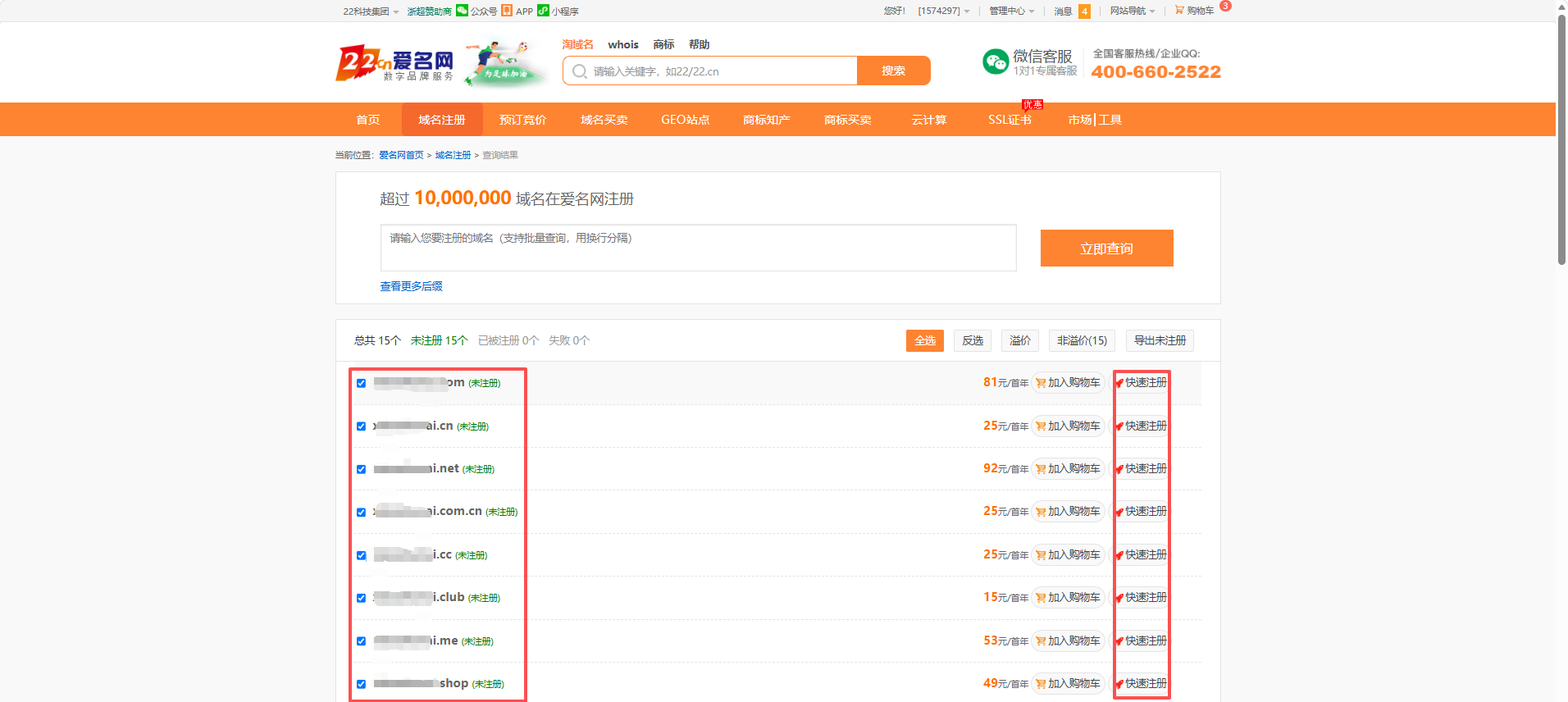
Task: Expand the 22科技集团 dropdown
Action: (x=371, y=11)
